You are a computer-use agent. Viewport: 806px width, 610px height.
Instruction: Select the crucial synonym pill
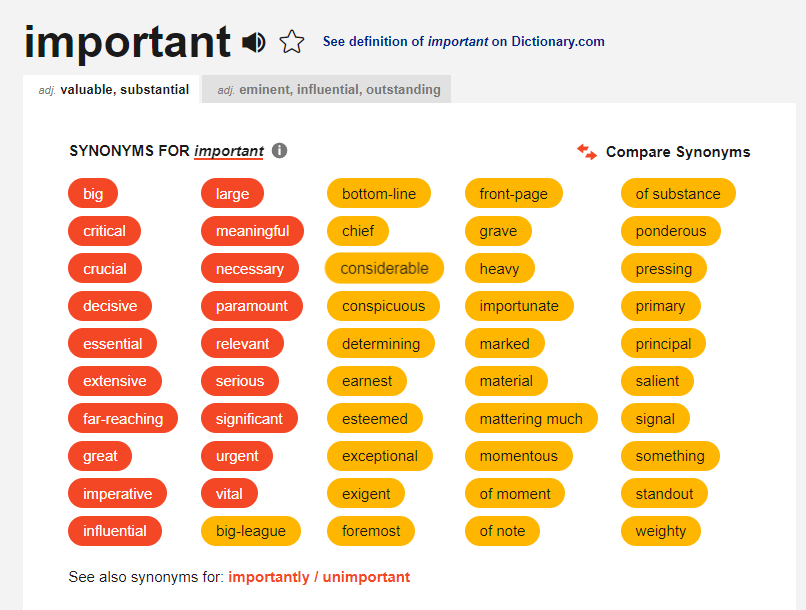click(105, 268)
